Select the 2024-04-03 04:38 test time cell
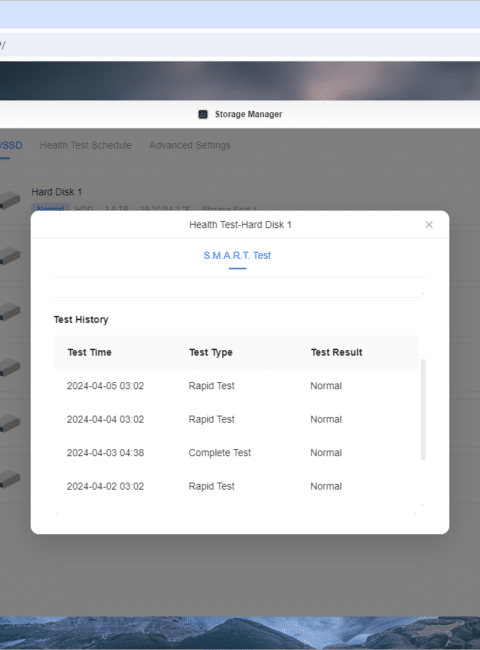 105,453
